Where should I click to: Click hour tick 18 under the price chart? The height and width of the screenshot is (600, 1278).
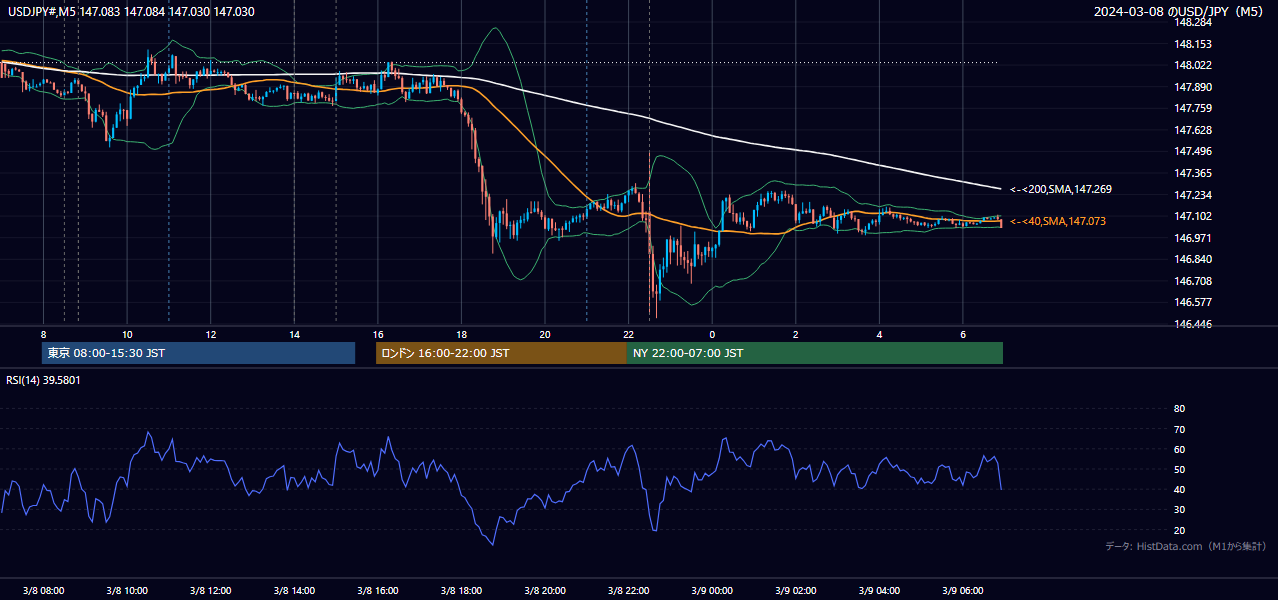pyautogui.click(x=461, y=334)
